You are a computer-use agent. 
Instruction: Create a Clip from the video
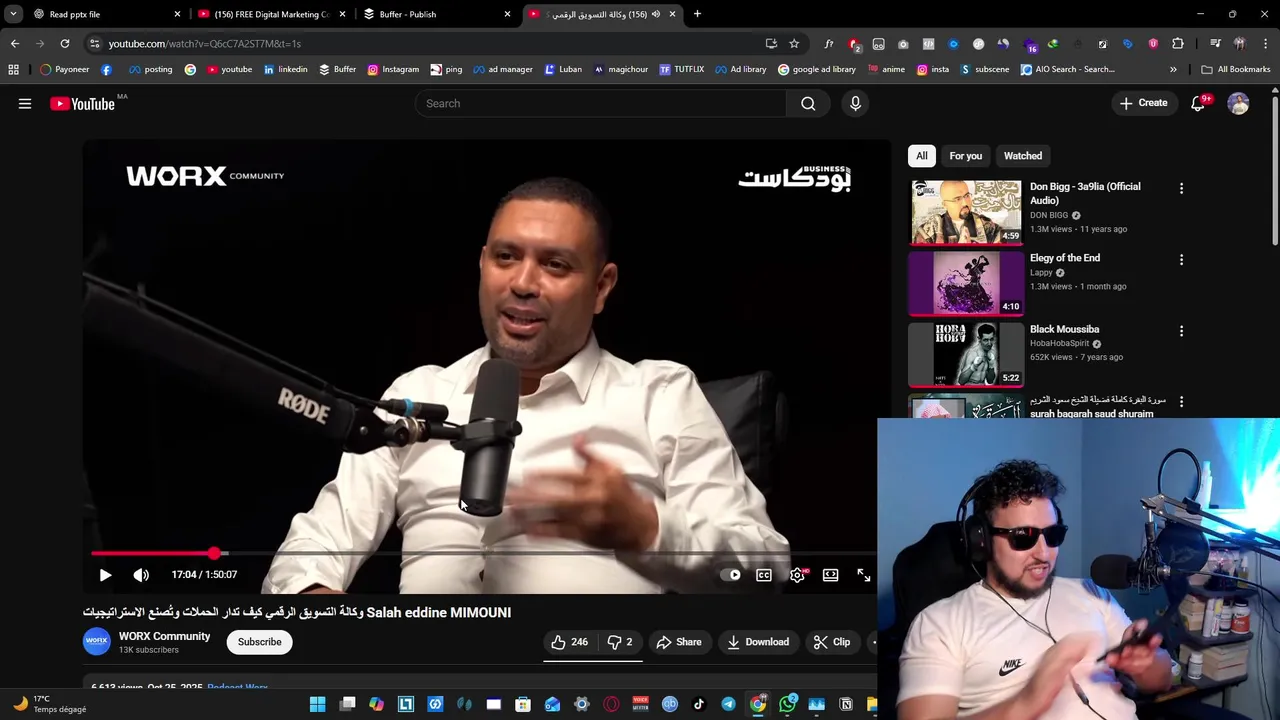pyautogui.click(x=832, y=642)
